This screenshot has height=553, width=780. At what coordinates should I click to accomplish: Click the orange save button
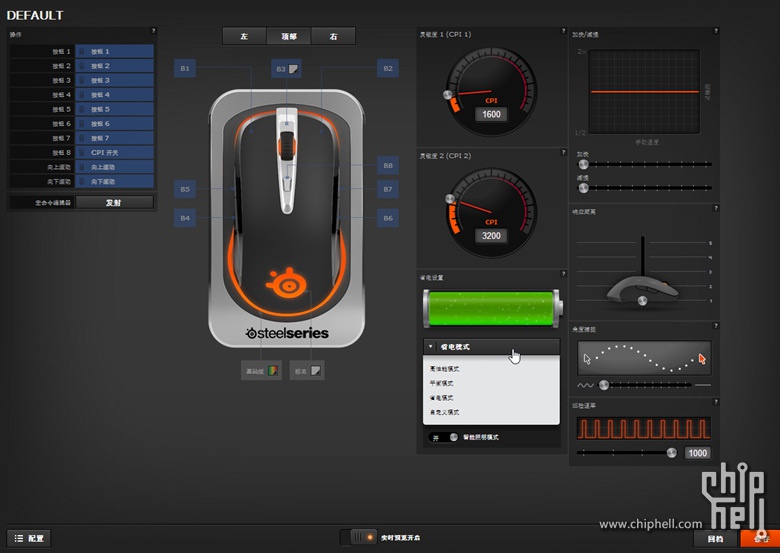coord(760,539)
